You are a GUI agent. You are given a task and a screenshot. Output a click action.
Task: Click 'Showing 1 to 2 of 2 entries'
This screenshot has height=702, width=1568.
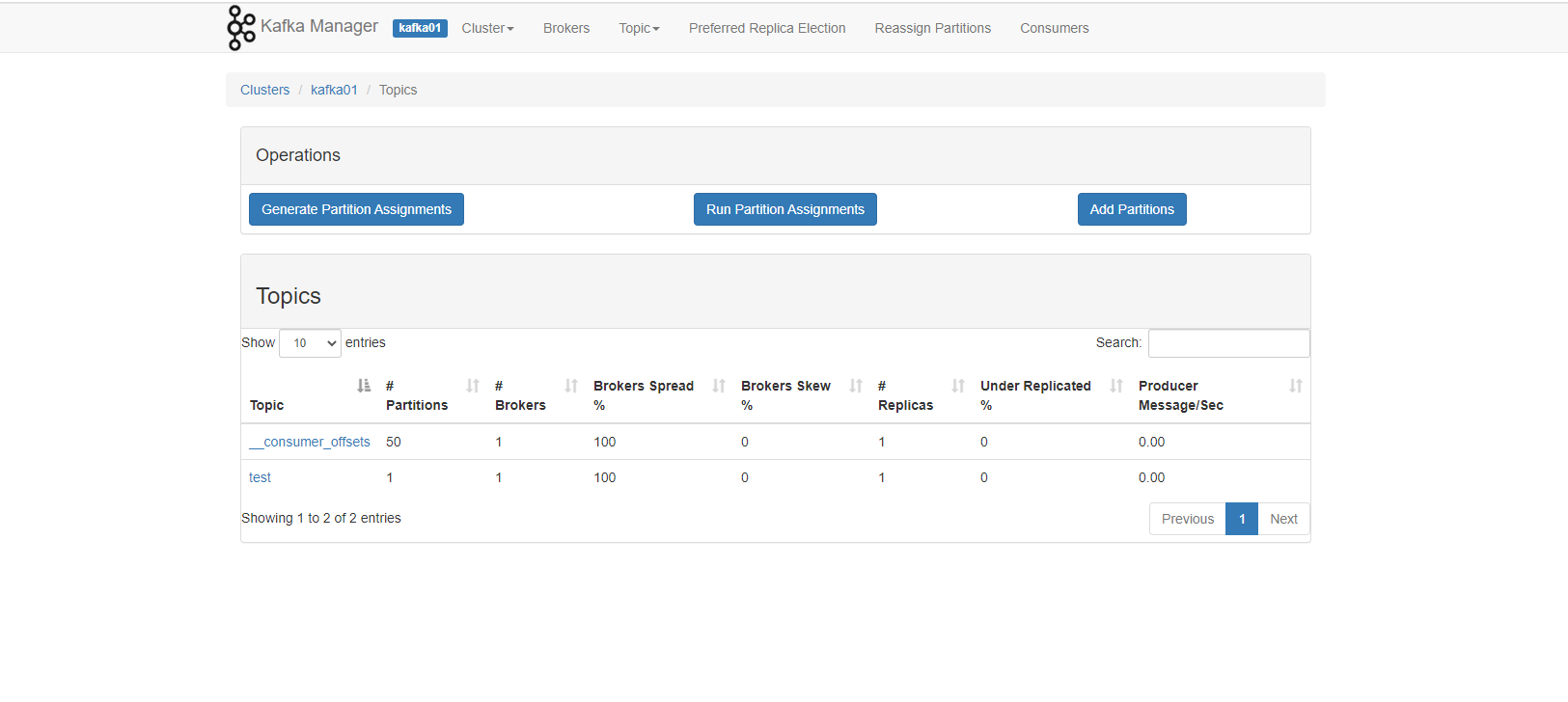coord(321,518)
